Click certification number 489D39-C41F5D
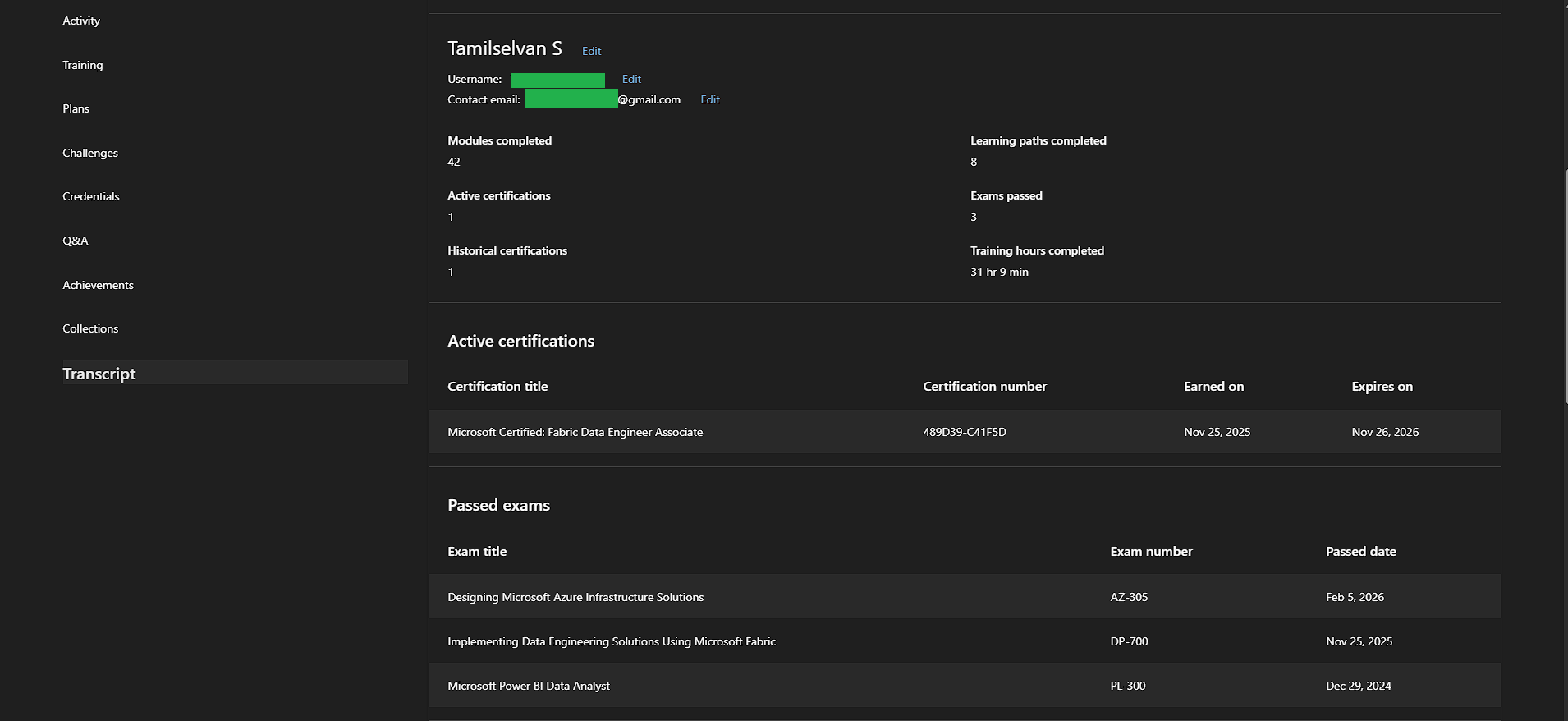This screenshot has height=721, width=1568. point(965,432)
